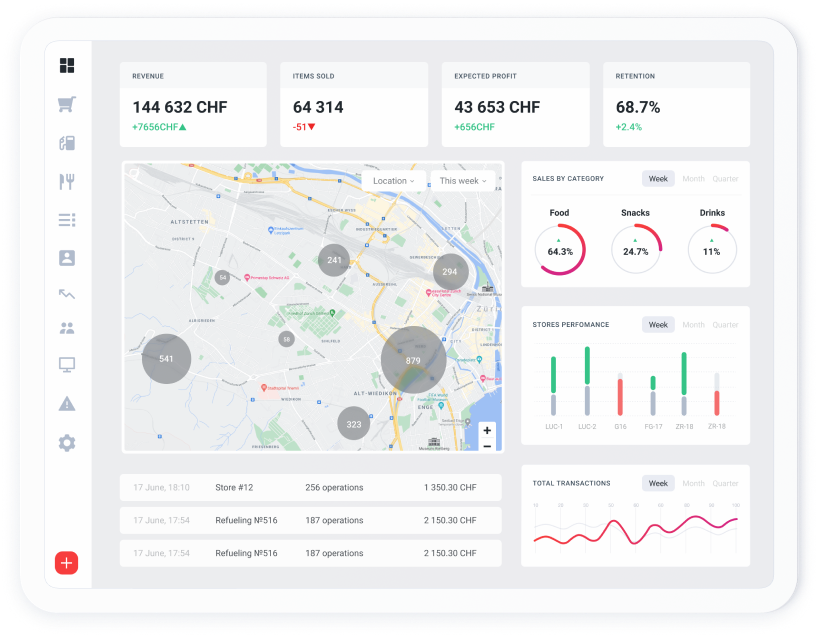This screenshot has width=819, height=637.
Task: Click the small 54 map cluster
Action: (223, 277)
